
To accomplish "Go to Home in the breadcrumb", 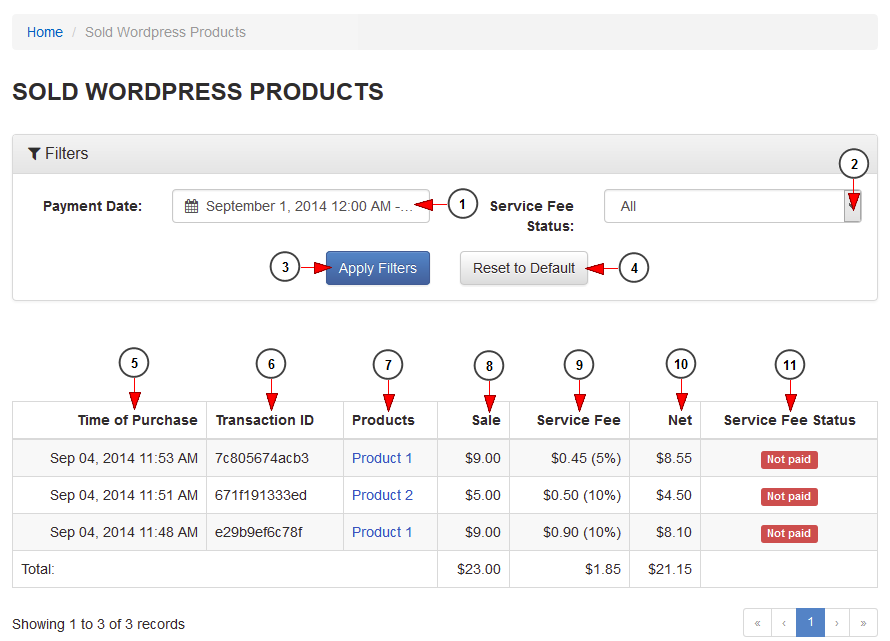I will click(x=45, y=32).
